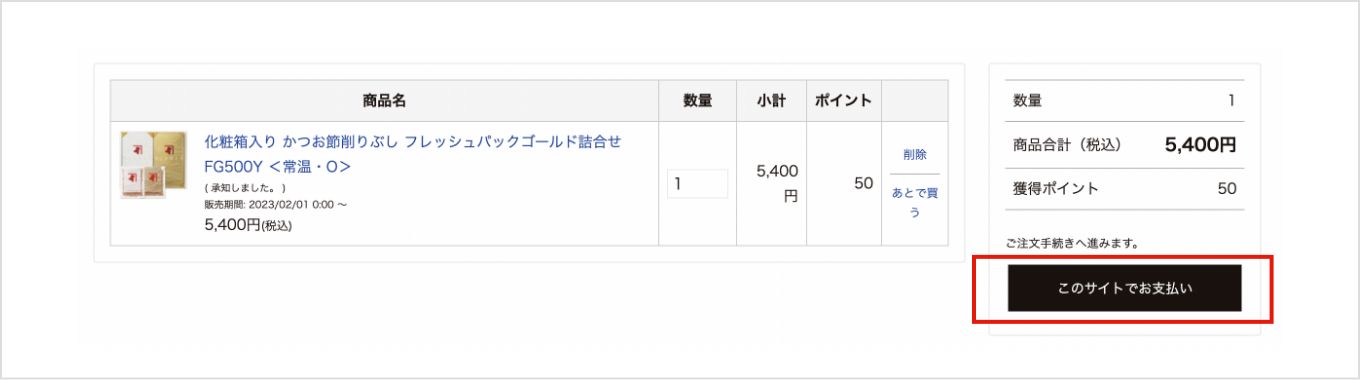Click the 5,400円(税込) price under the product name

248,225
